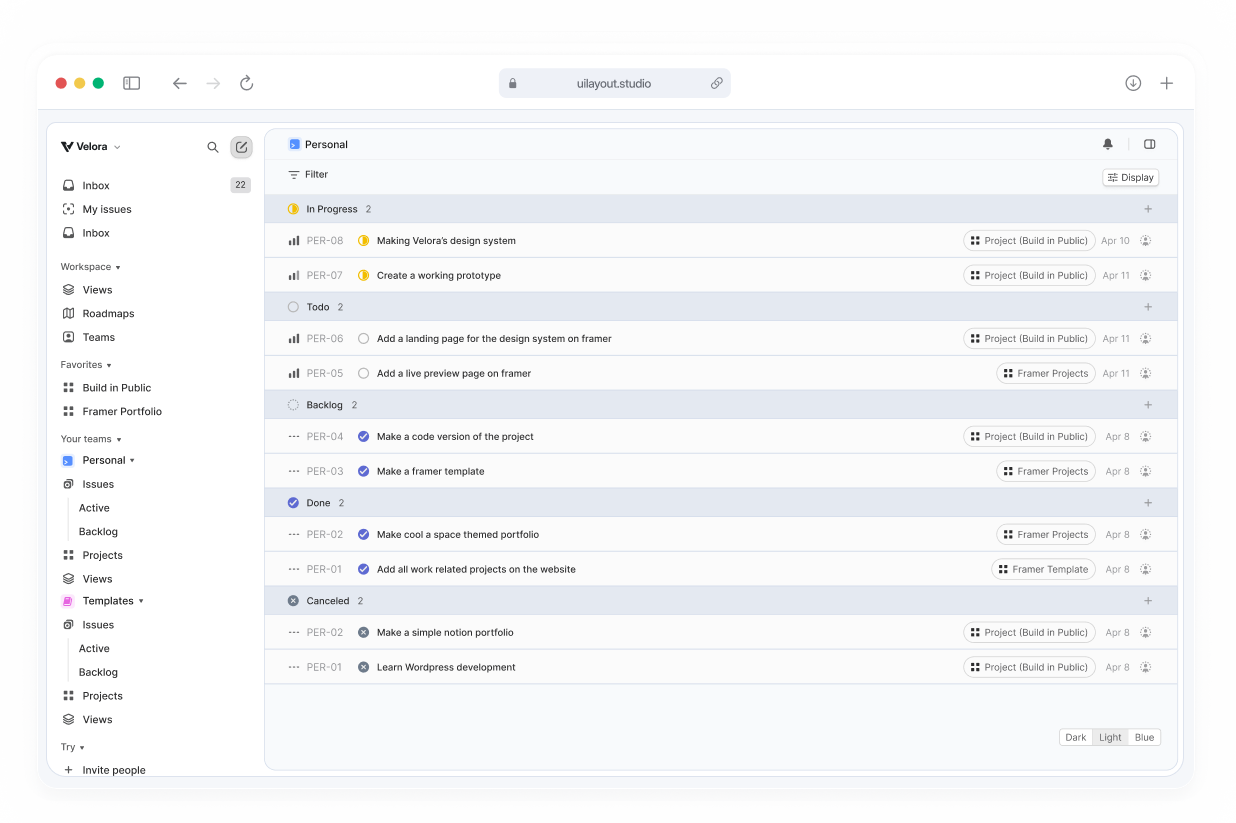Toggle done check on code version issue
This screenshot has width=1236, height=823.
point(364,437)
